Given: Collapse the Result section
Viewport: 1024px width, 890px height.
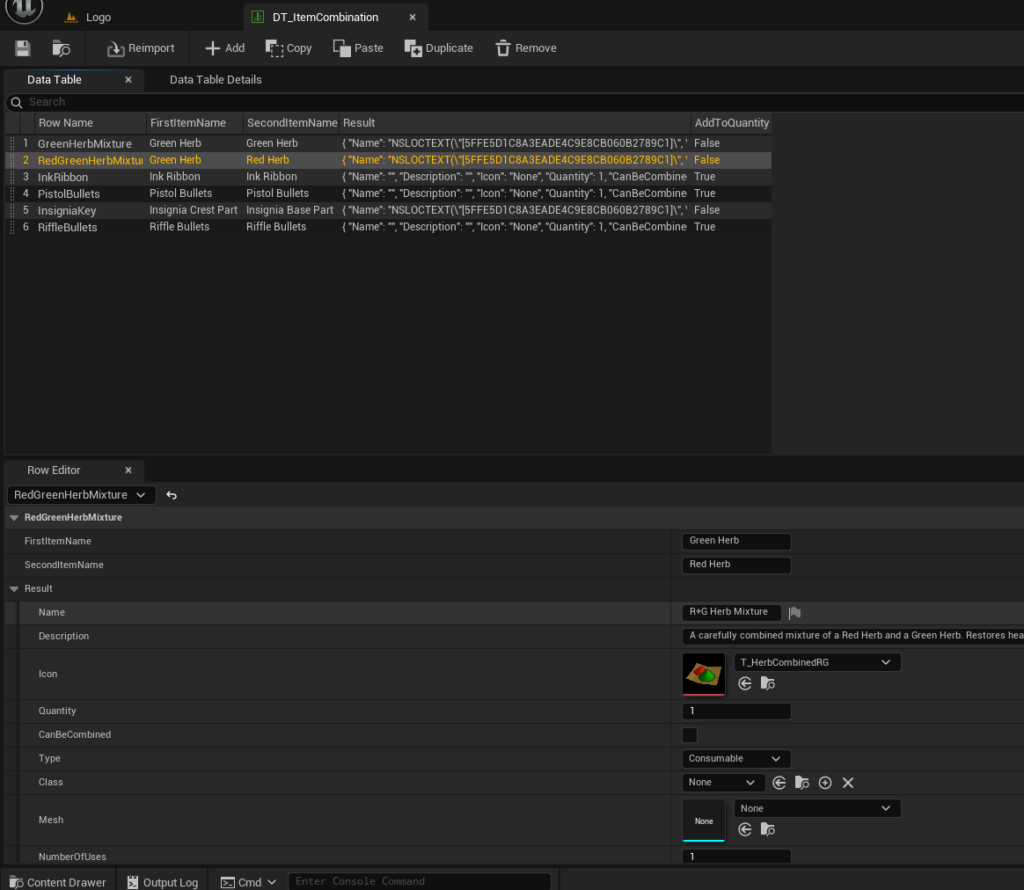Looking at the screenshot, I should 15,589.
